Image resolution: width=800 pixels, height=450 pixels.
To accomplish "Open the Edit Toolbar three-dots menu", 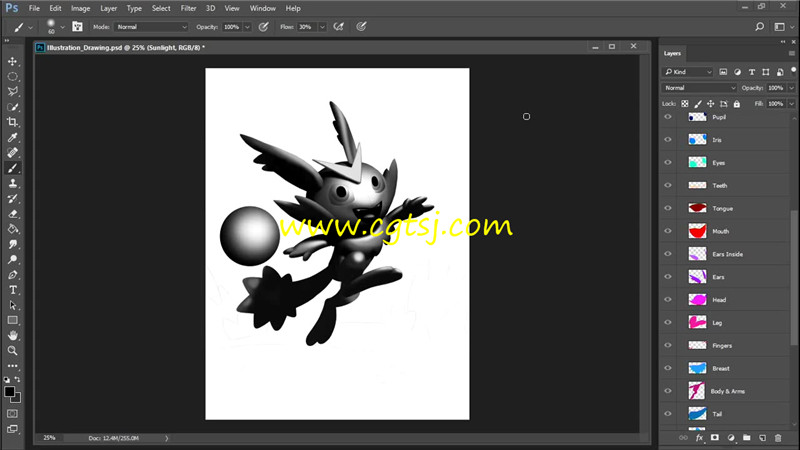I will point(12,366).
